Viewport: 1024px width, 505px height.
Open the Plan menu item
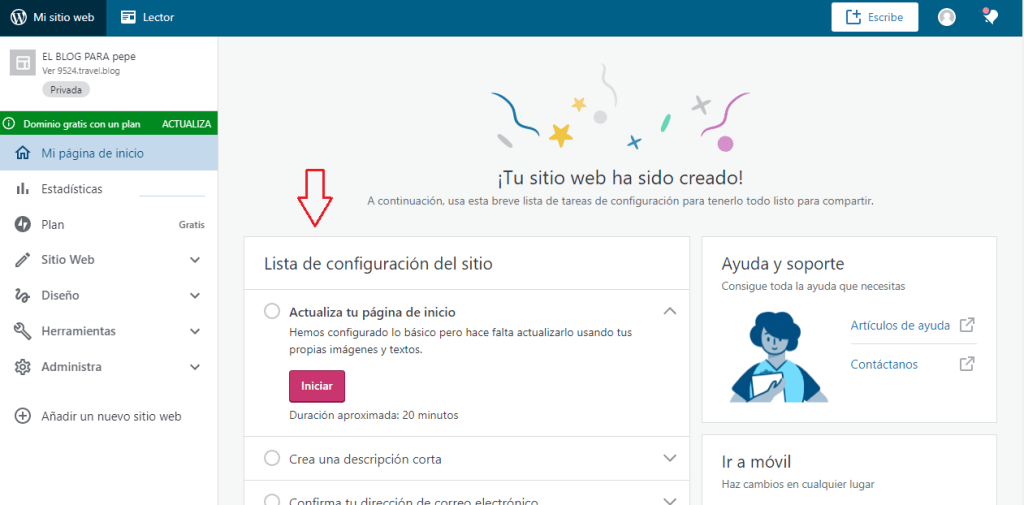coord(53,225)
